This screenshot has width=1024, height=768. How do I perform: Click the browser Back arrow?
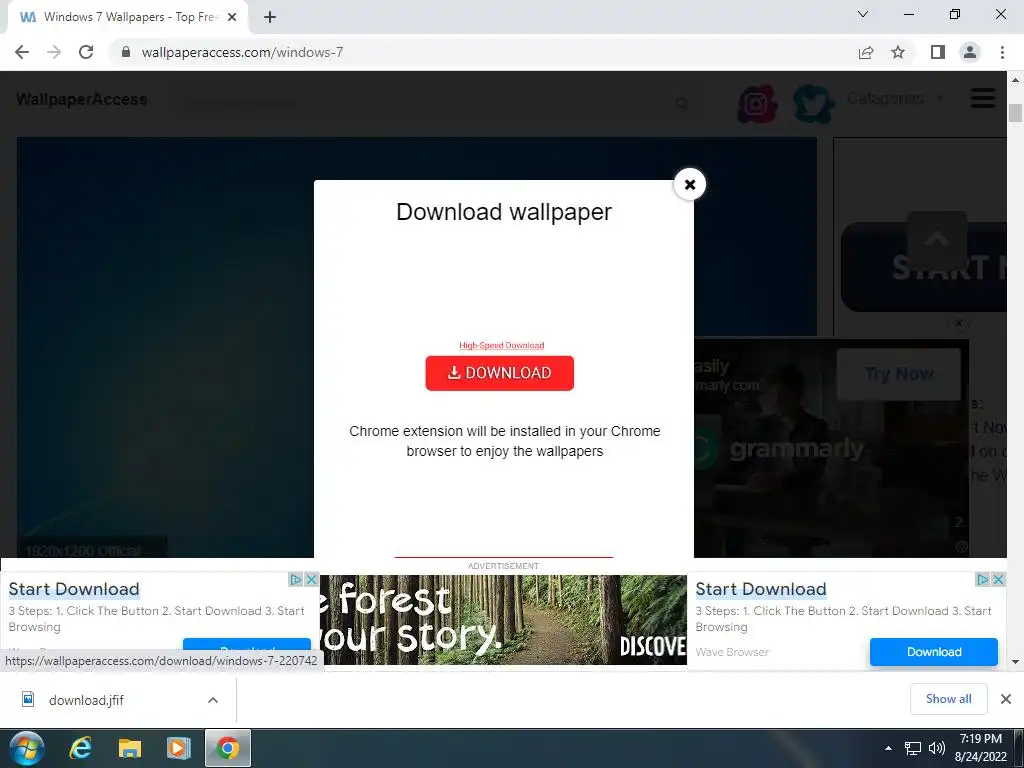click(22, 52)
